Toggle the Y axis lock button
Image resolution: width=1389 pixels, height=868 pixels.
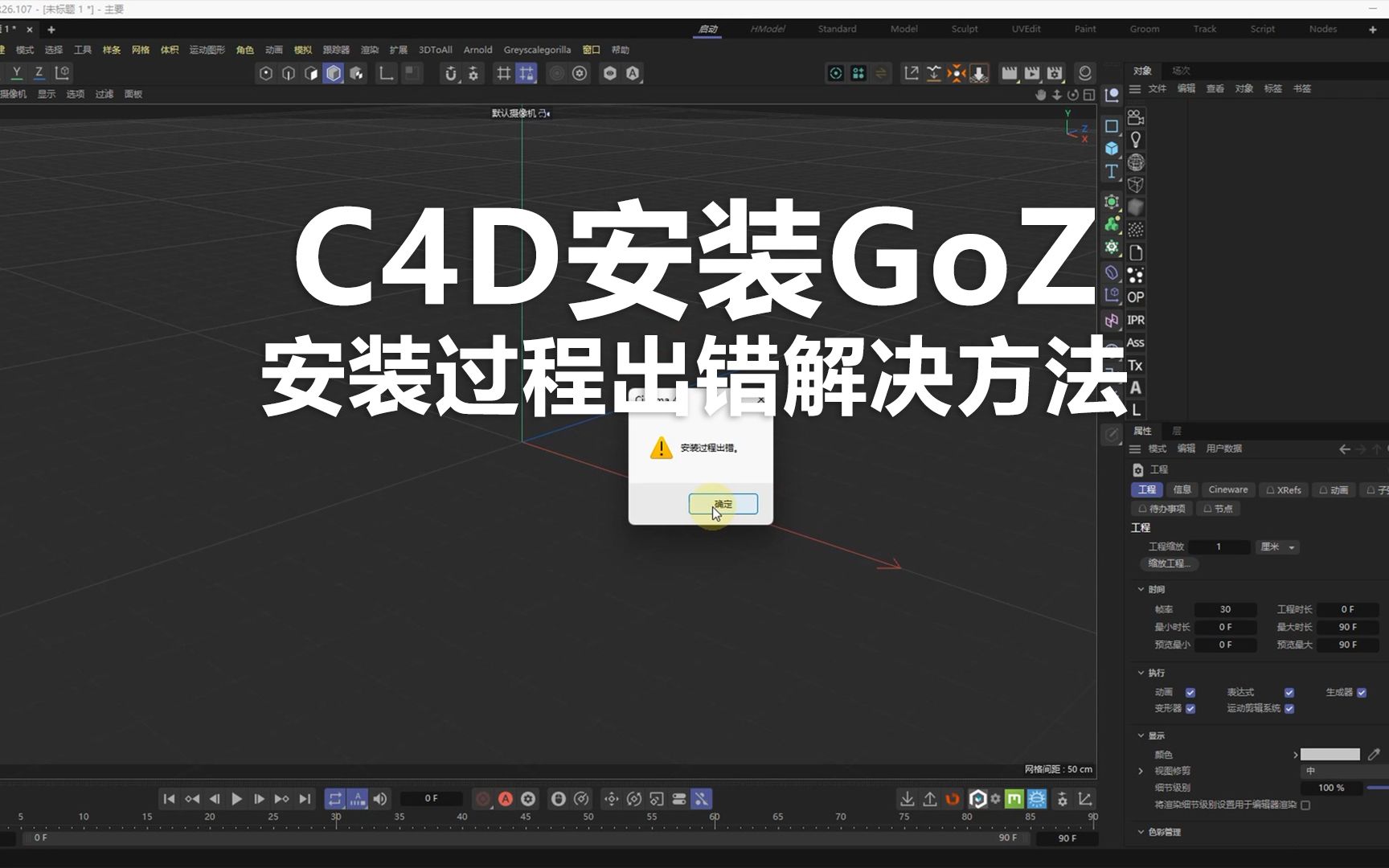[x=17, y=73]
